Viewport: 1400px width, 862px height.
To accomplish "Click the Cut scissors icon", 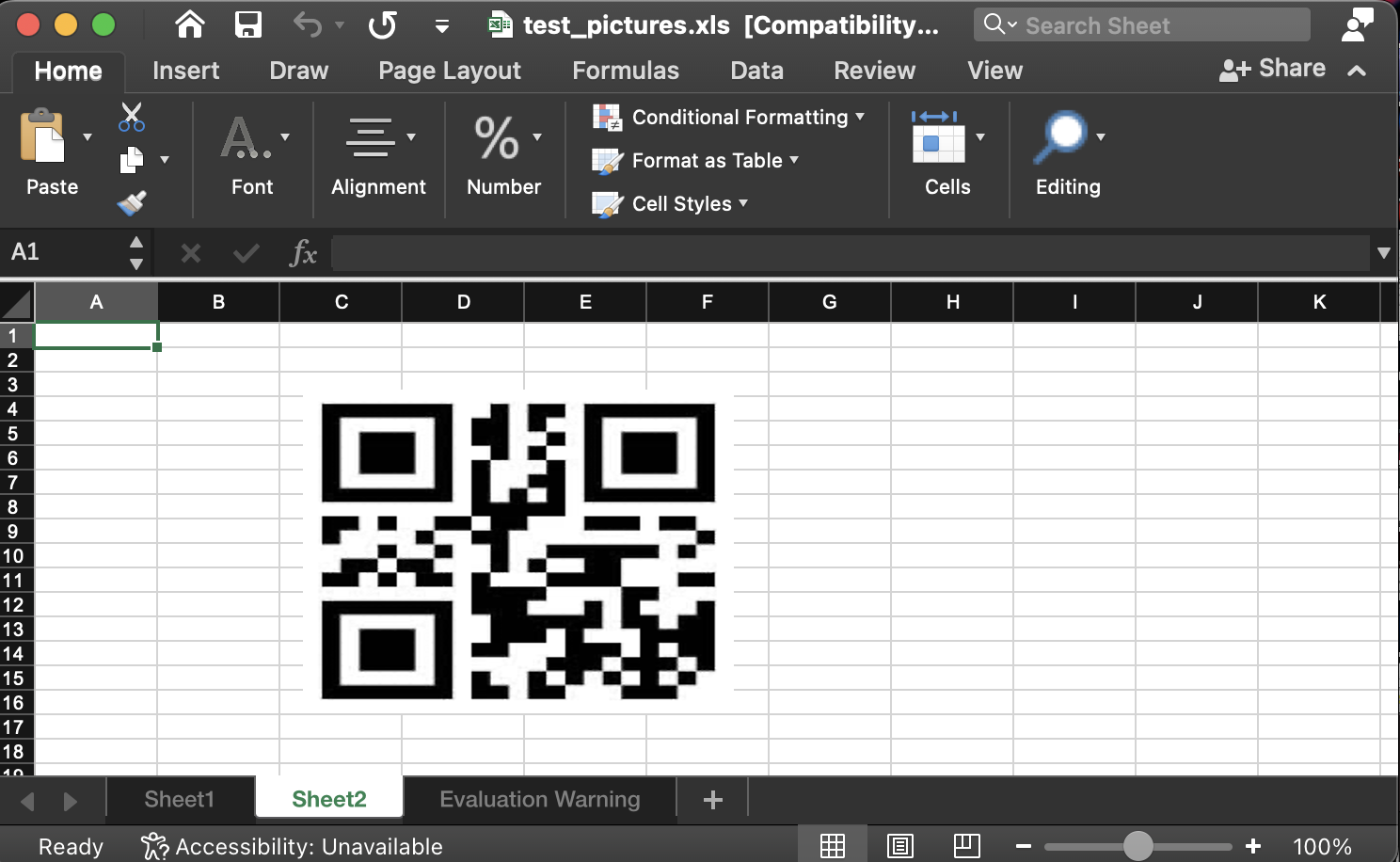I will 132,117.
